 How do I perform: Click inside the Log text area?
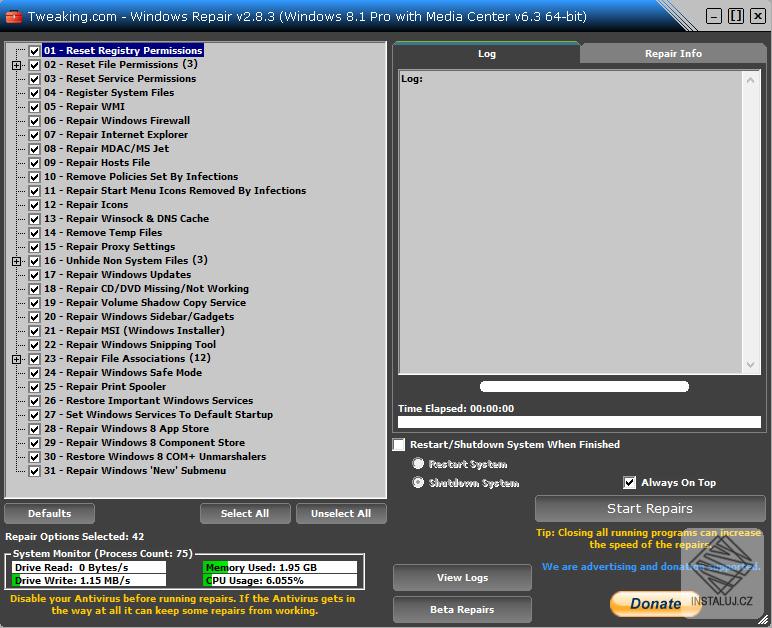coord(571,221)
